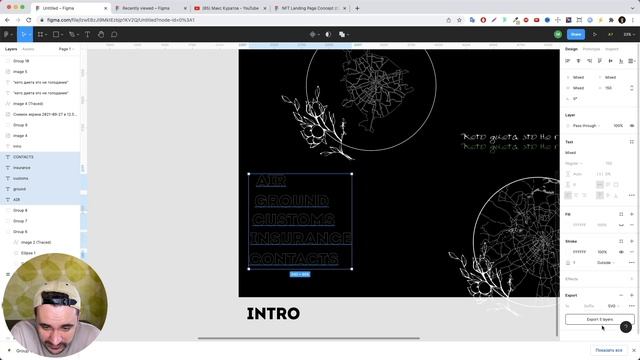Open the stroke Outside position dropdown
The width and height of the screenshot is (640, 360).
[606, 262]
